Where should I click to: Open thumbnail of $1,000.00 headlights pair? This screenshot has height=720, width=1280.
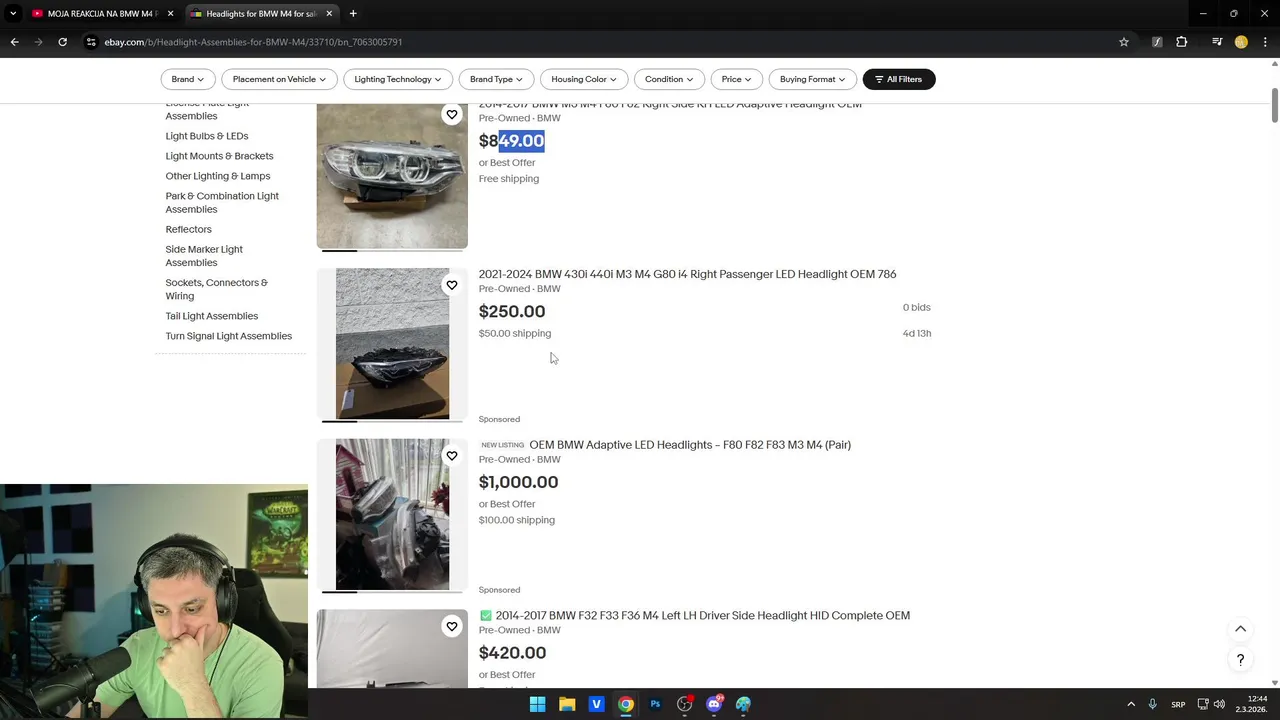[x=392, y=514]
